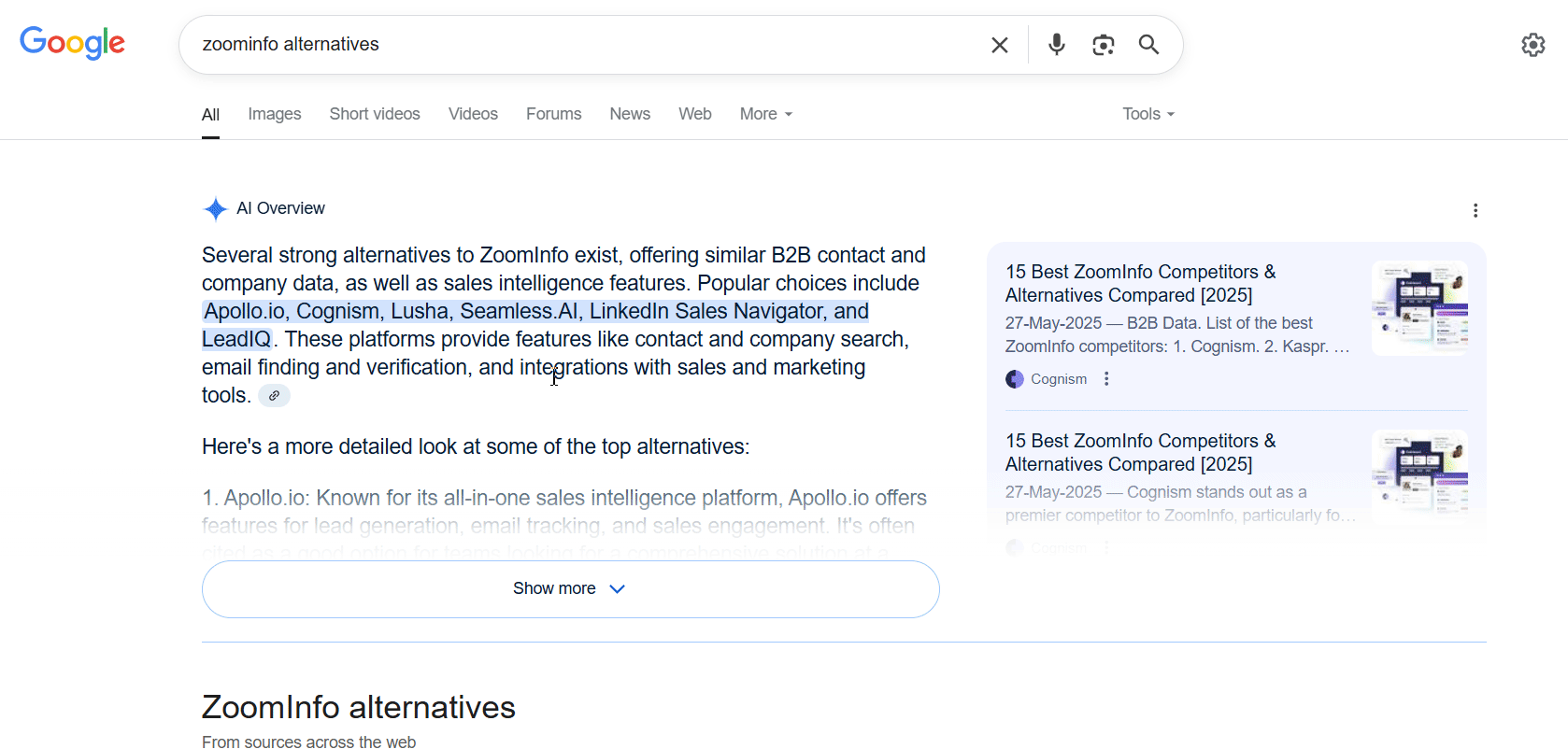Image resolution: width=1568 pixels, height=749 pixels.
Task: Click thumbnail of the first Cognism source card
Action: point(1419,308)
